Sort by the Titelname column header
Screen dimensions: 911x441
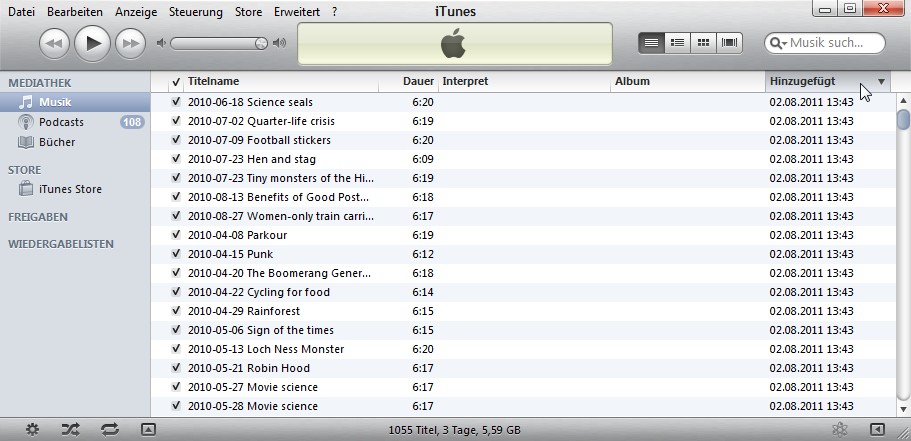(281, 81)
